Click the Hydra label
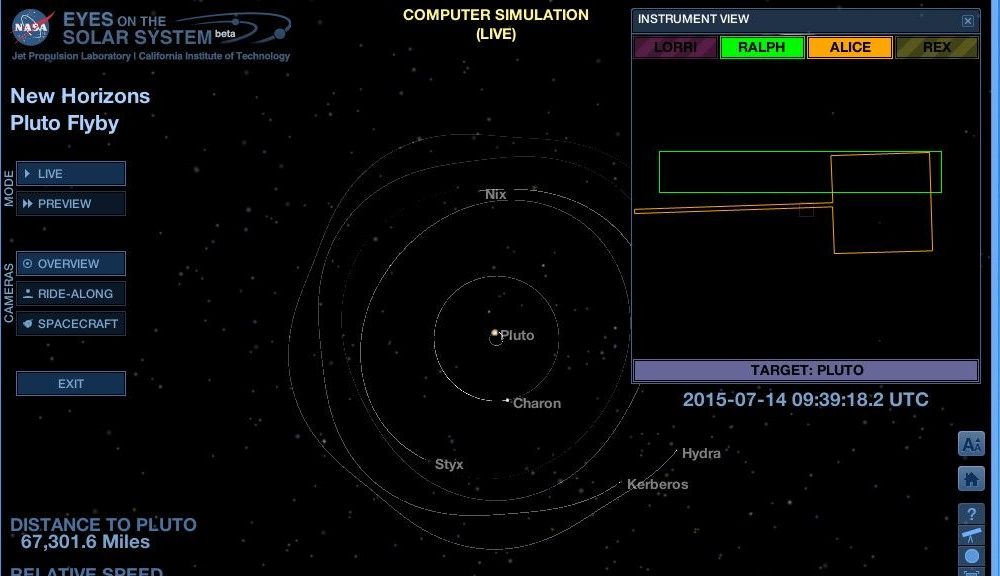1000x576 pixels. (701, 453)
